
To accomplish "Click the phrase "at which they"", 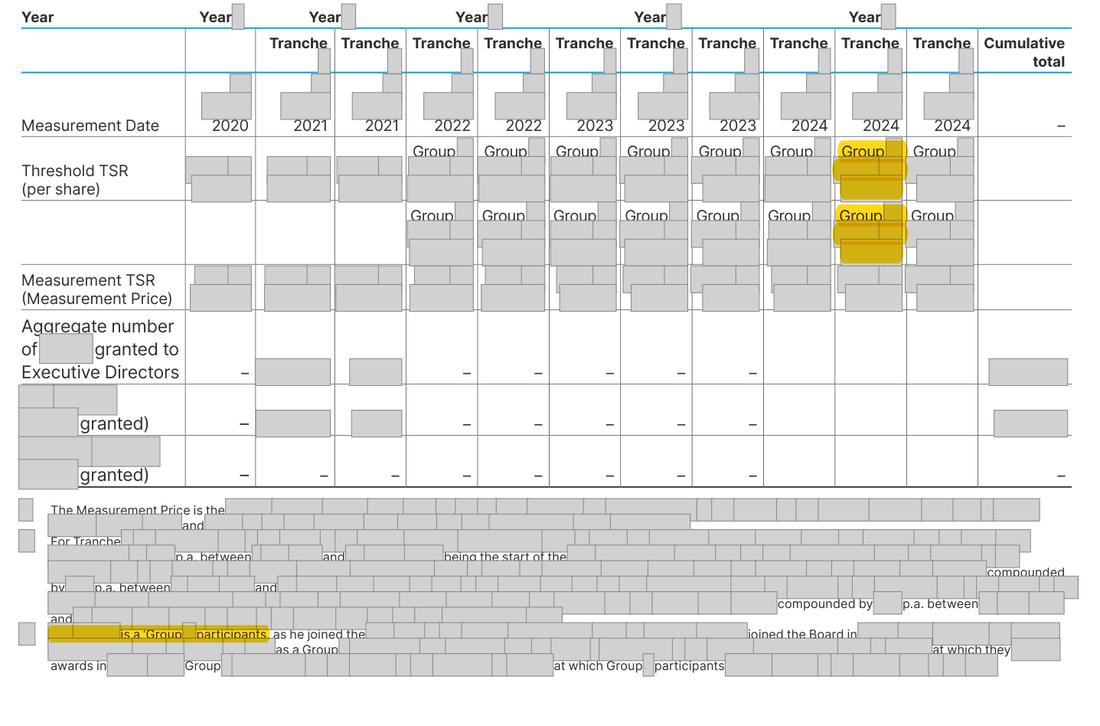I will (x=971, y=650).
